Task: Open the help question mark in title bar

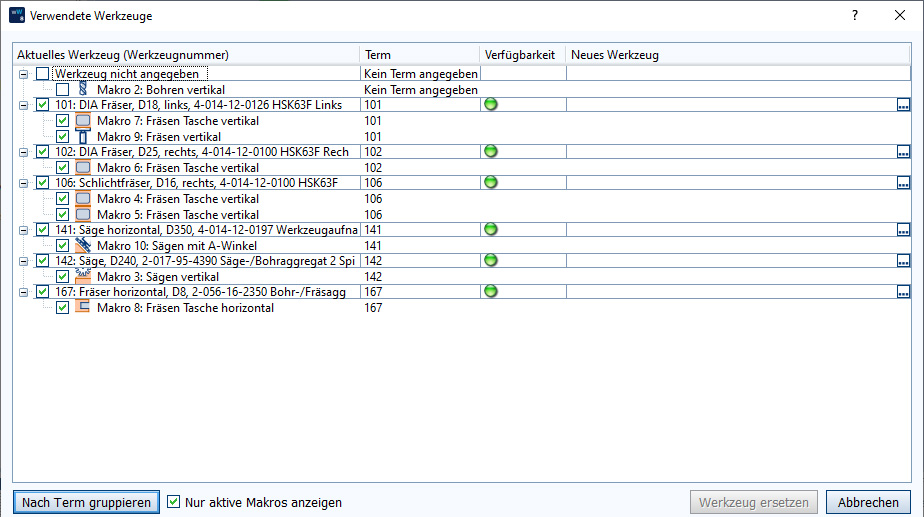Action: pyautogui.click(x=854, y=15)
